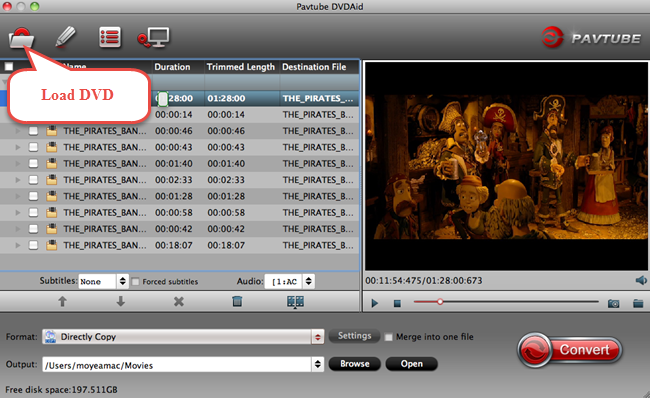The image size is (650, 398).
Task: Click the monitor search icon in toolbar
Action: click(153, 37)
